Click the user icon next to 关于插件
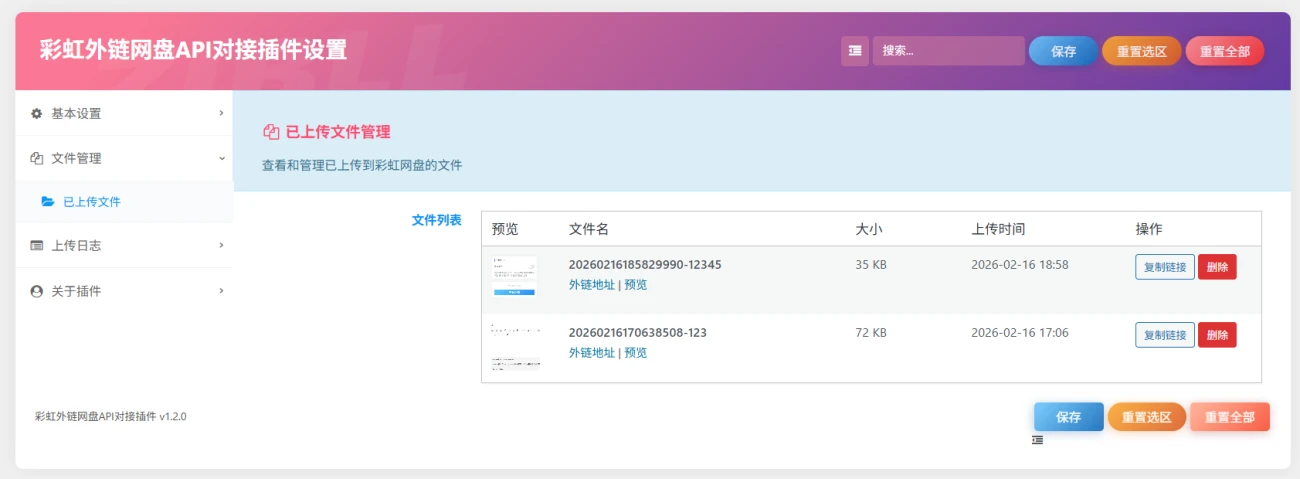Screen dimensions: 1300x479 pyautogui.click(x=37, y=291)
